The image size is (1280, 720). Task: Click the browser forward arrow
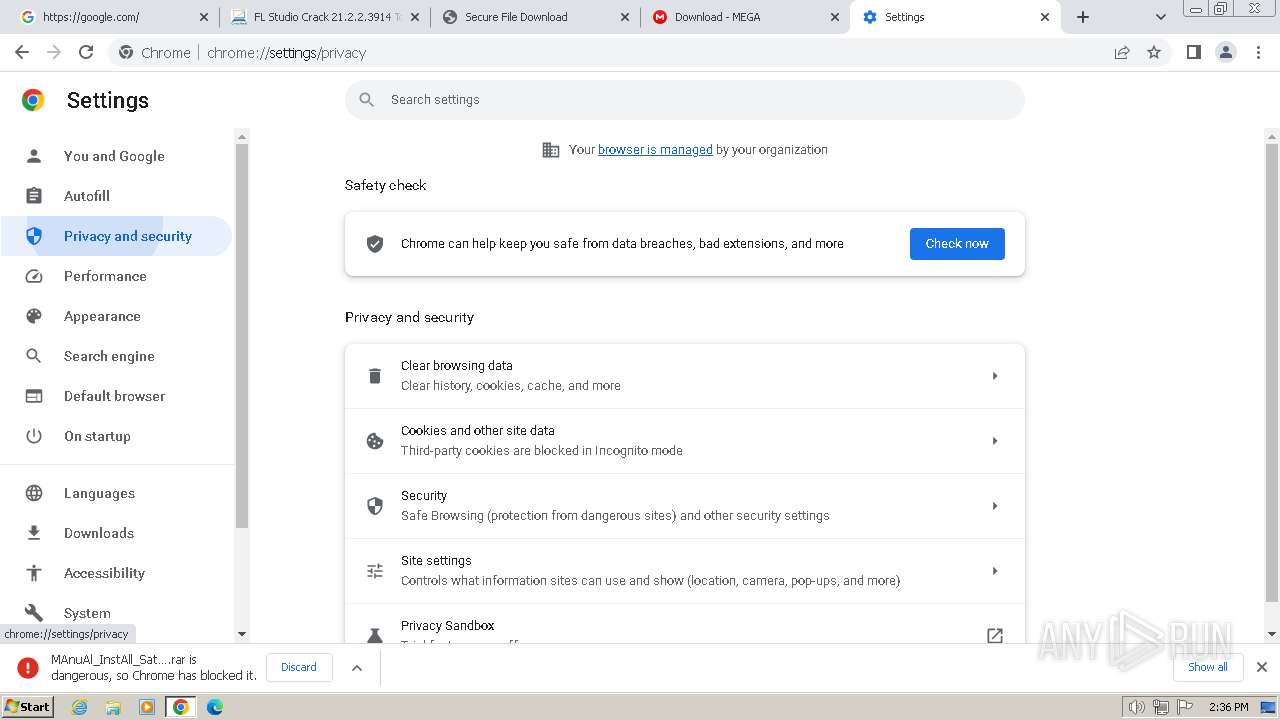[x=54, y=53]
